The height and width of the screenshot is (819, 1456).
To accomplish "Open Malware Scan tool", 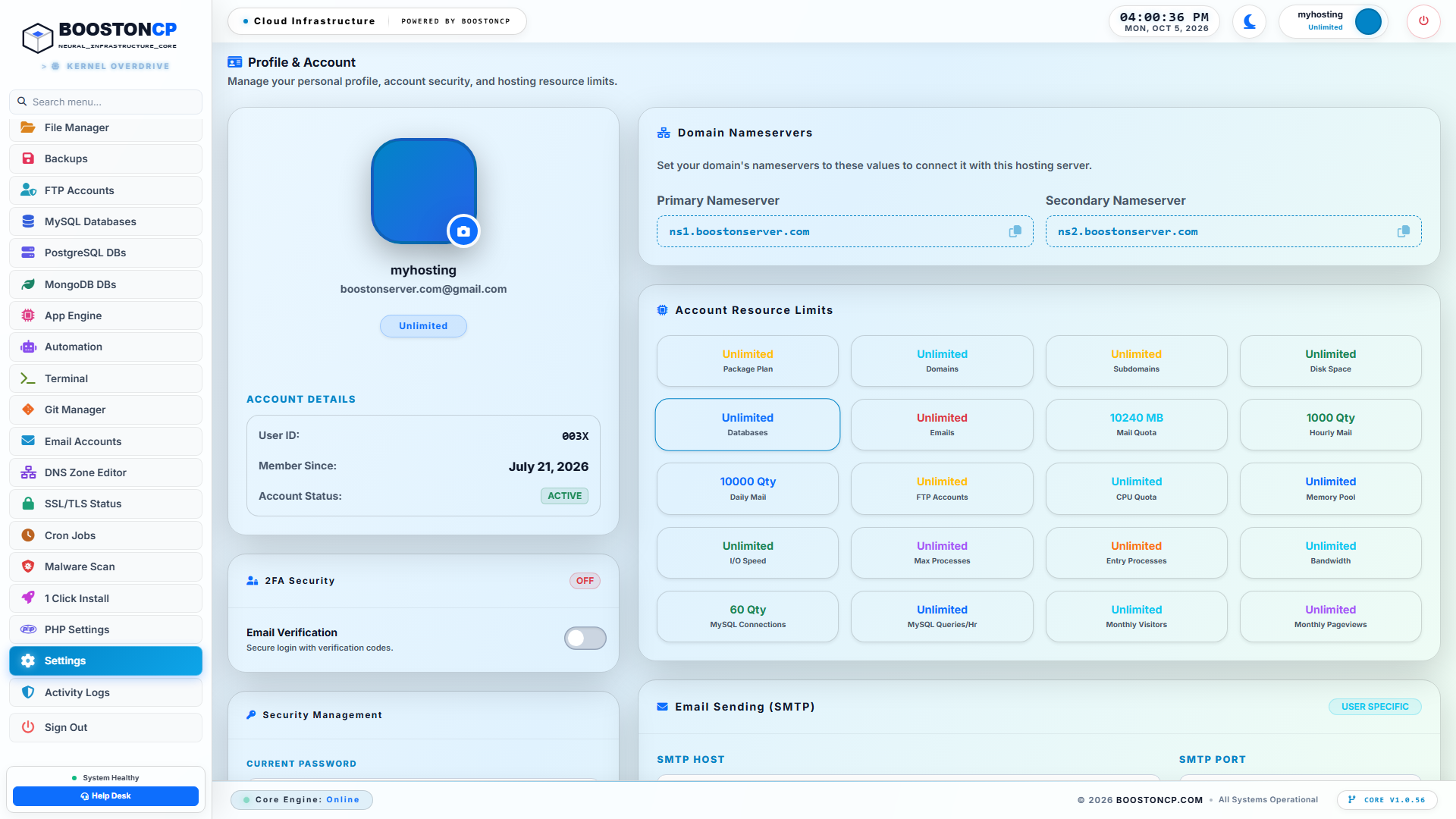I will (x=105, y=566).
